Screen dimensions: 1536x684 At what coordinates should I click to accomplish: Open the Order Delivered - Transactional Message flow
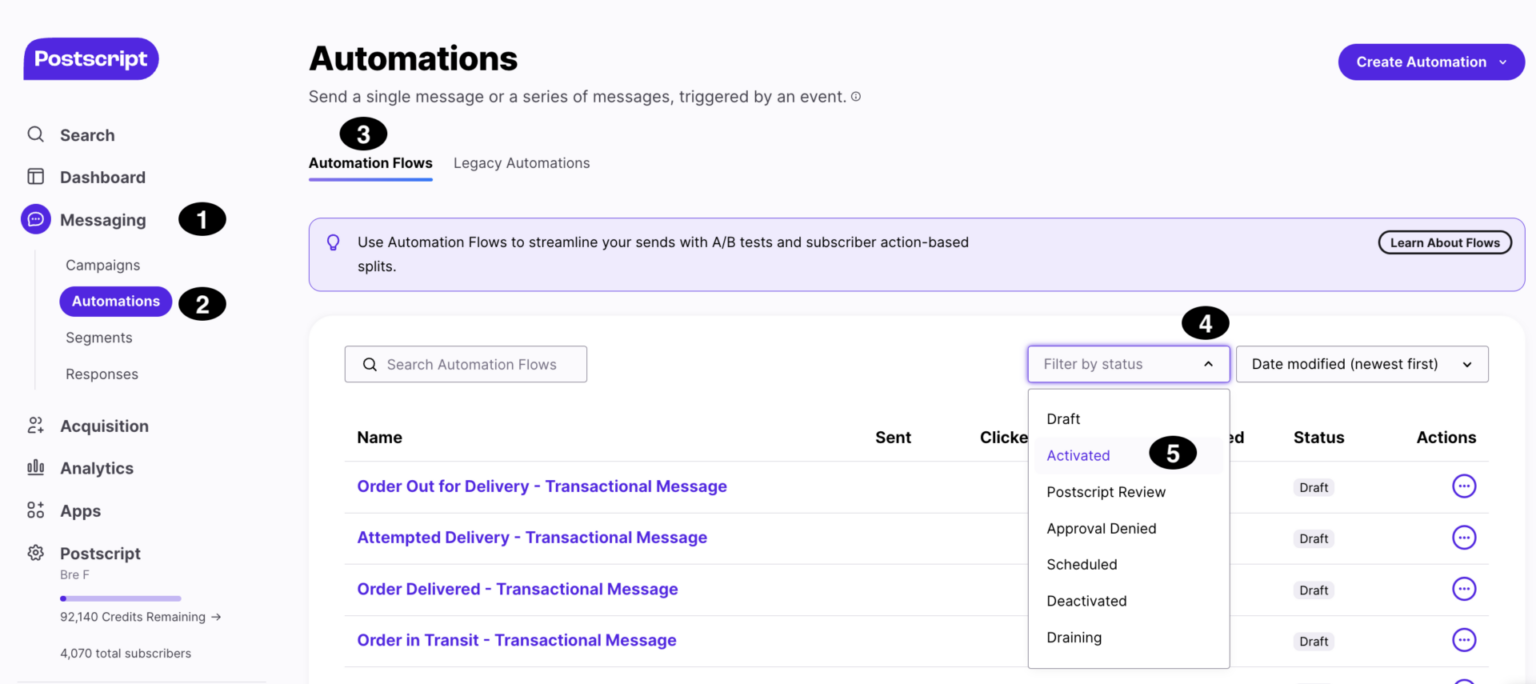coord(517,589)
